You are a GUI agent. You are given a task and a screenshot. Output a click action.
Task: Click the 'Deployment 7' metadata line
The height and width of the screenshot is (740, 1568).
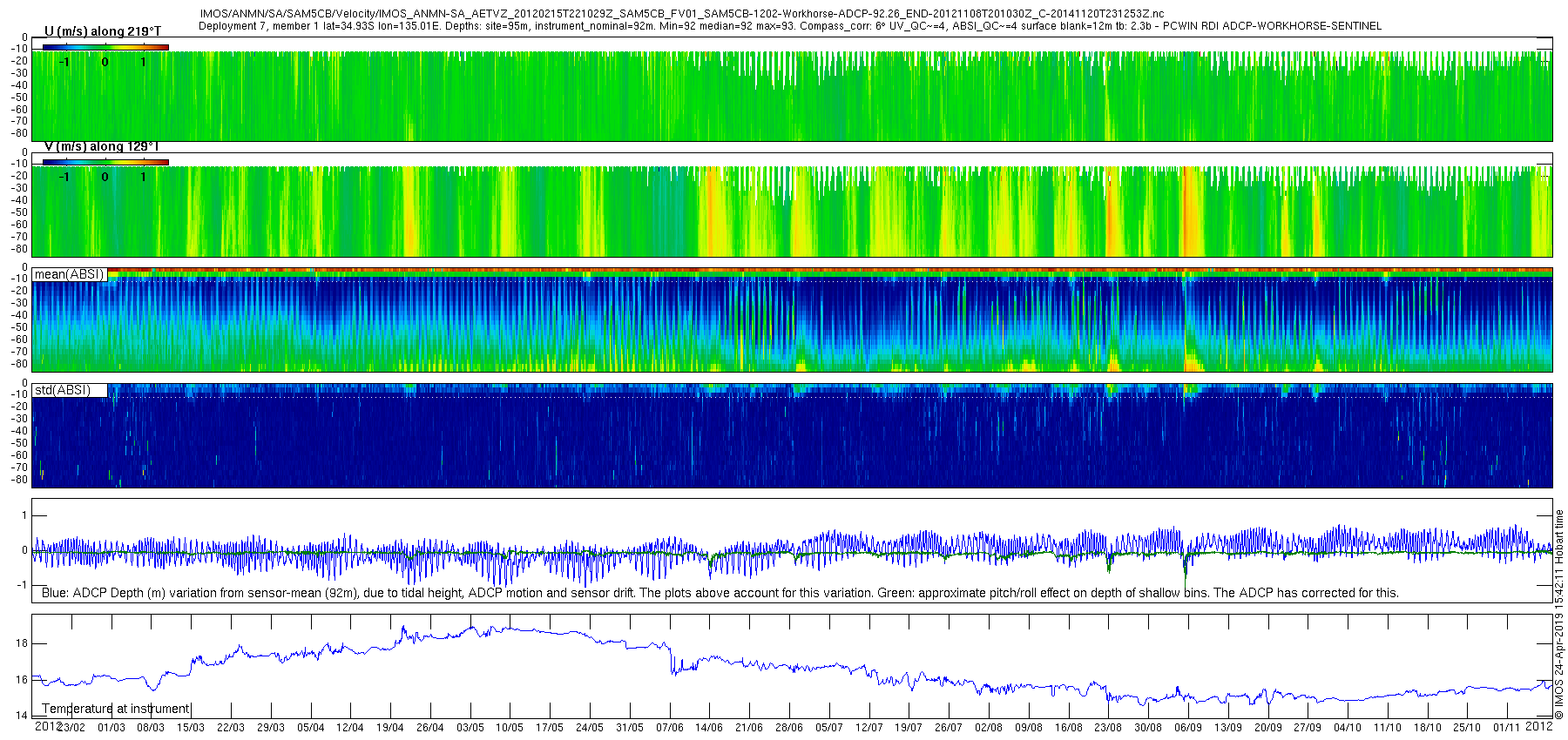coord(790,26)
